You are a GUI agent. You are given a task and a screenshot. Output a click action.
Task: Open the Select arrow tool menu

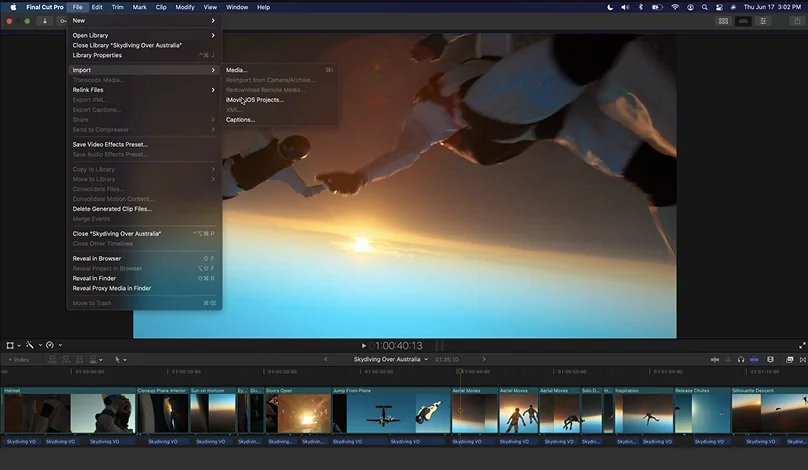click(120, 360)
